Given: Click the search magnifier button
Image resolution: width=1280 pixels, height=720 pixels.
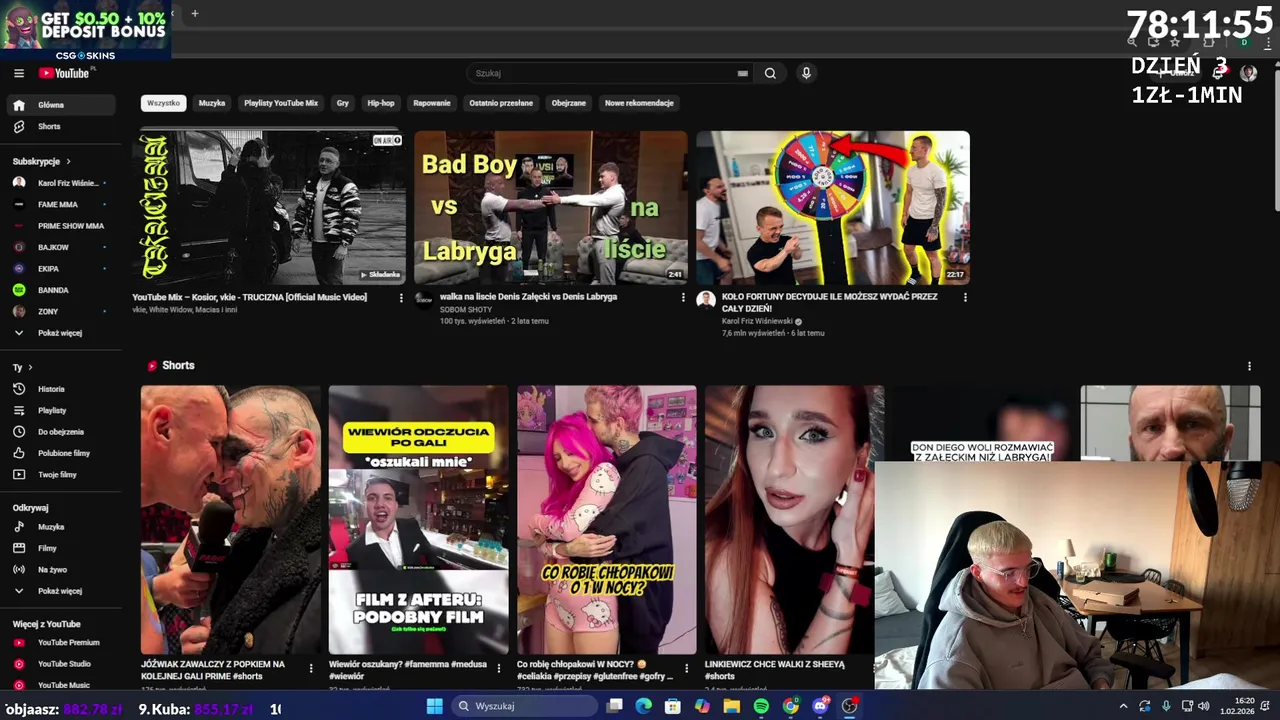Looking at the screenshot, I should click(x=770, y=73).
